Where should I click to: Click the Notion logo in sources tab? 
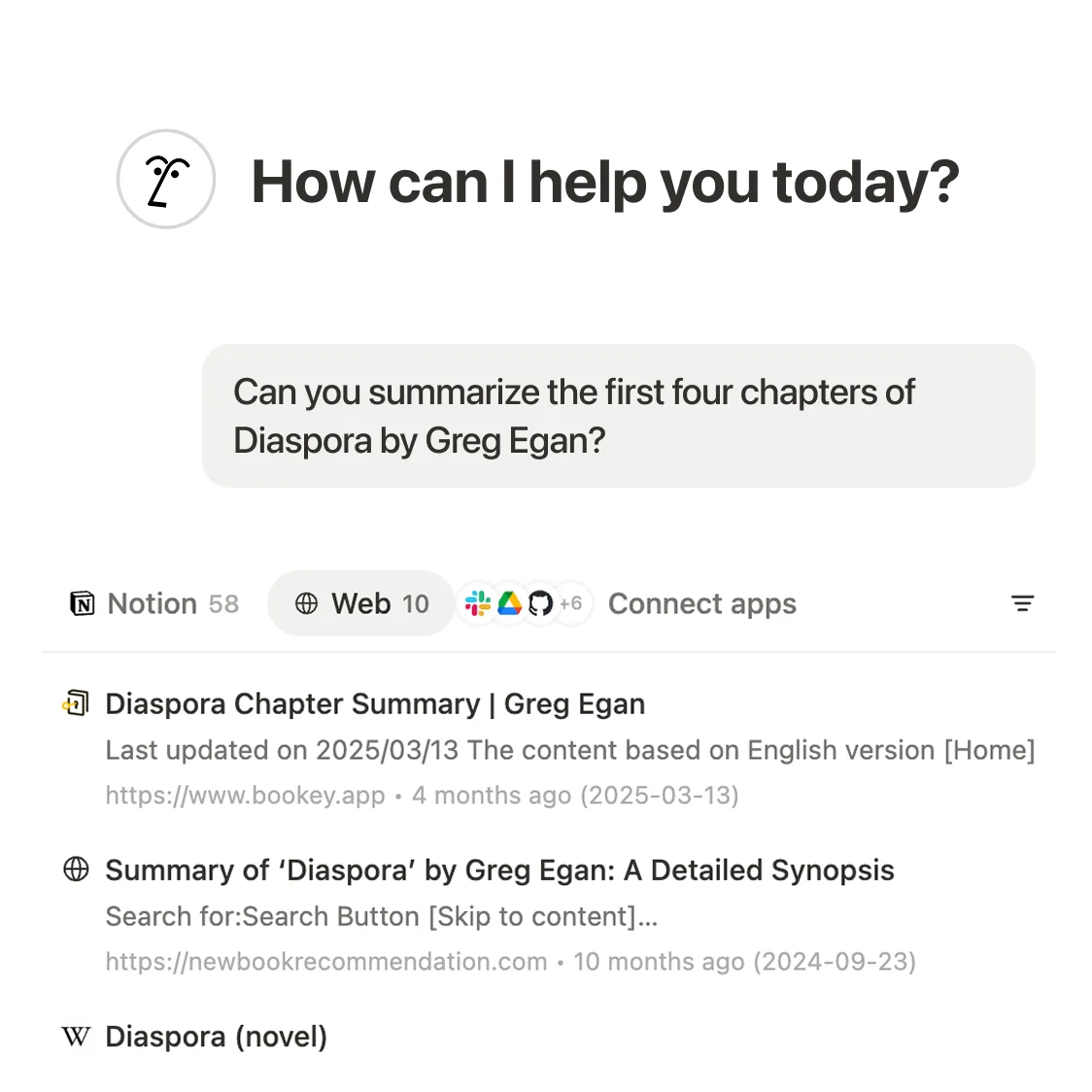point(83,603)
